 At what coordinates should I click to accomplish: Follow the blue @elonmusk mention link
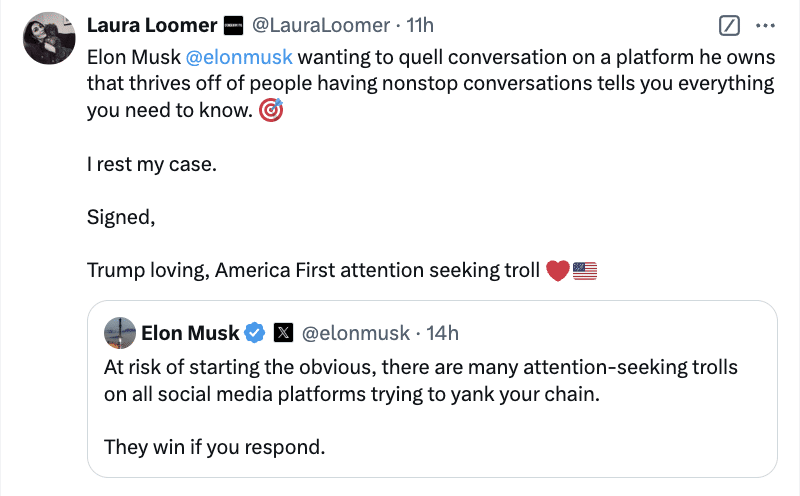click(239, 57)
